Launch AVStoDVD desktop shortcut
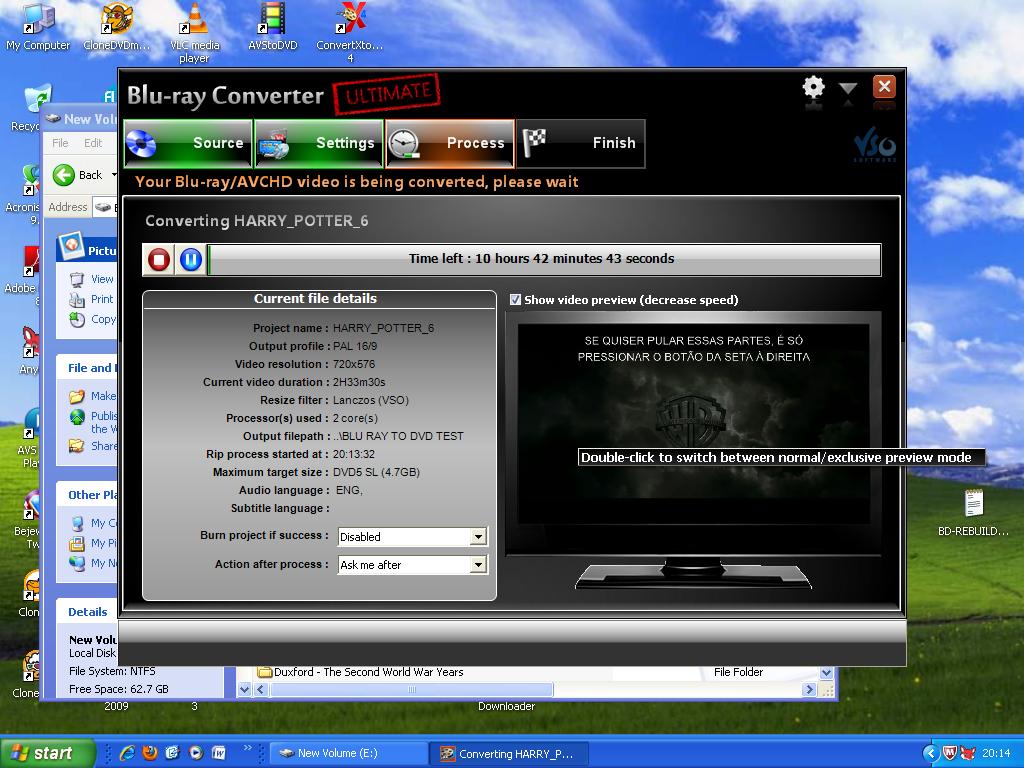The height and width of the screenshot is (768, 1024). pyautogui.click(x=273, y=27)
